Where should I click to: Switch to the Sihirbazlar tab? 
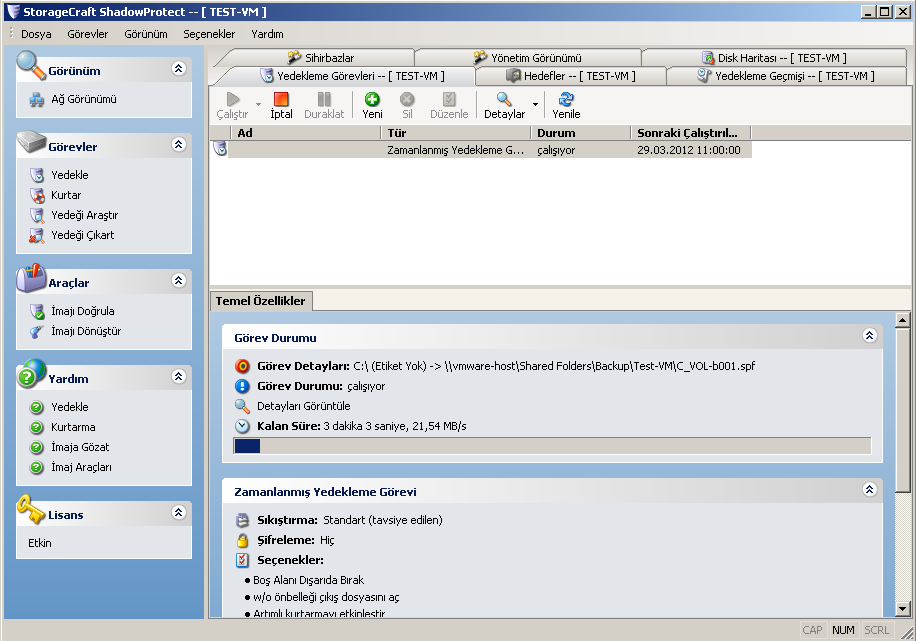[x=321, y=57]
